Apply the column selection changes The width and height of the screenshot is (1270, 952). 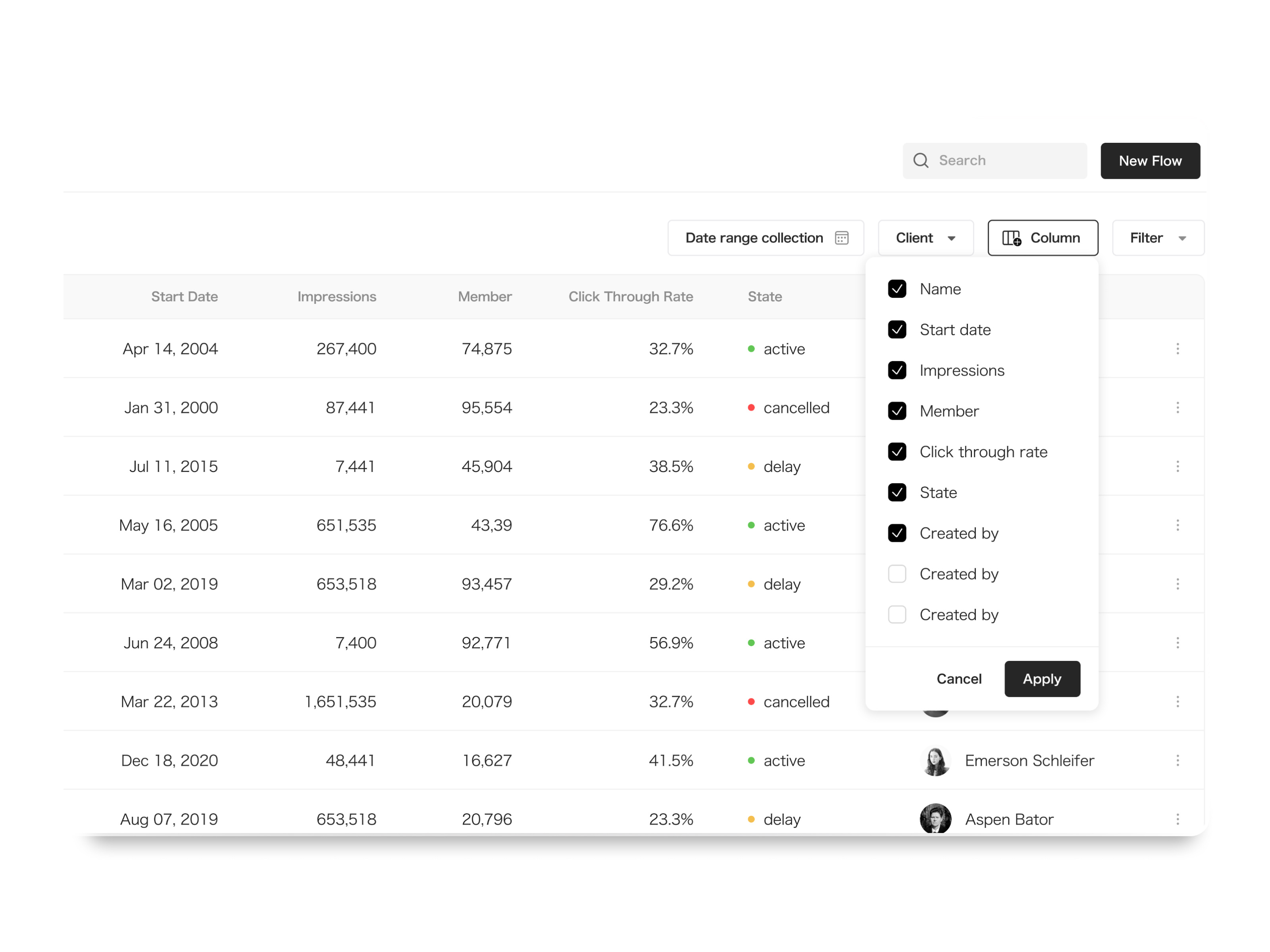point(1042,678)
